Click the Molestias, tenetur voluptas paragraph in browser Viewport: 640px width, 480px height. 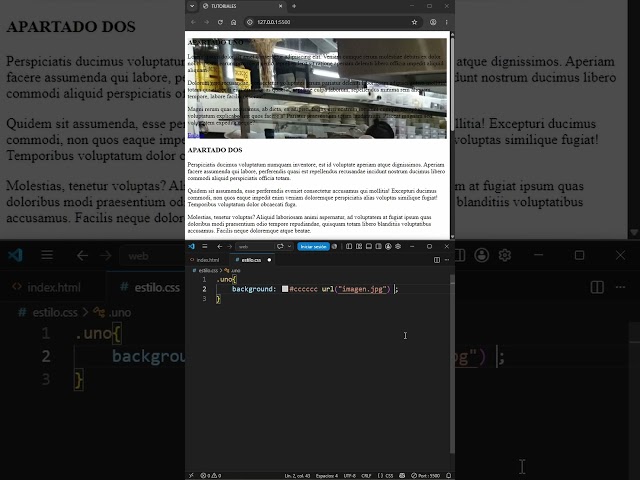[x=309, y=224]
